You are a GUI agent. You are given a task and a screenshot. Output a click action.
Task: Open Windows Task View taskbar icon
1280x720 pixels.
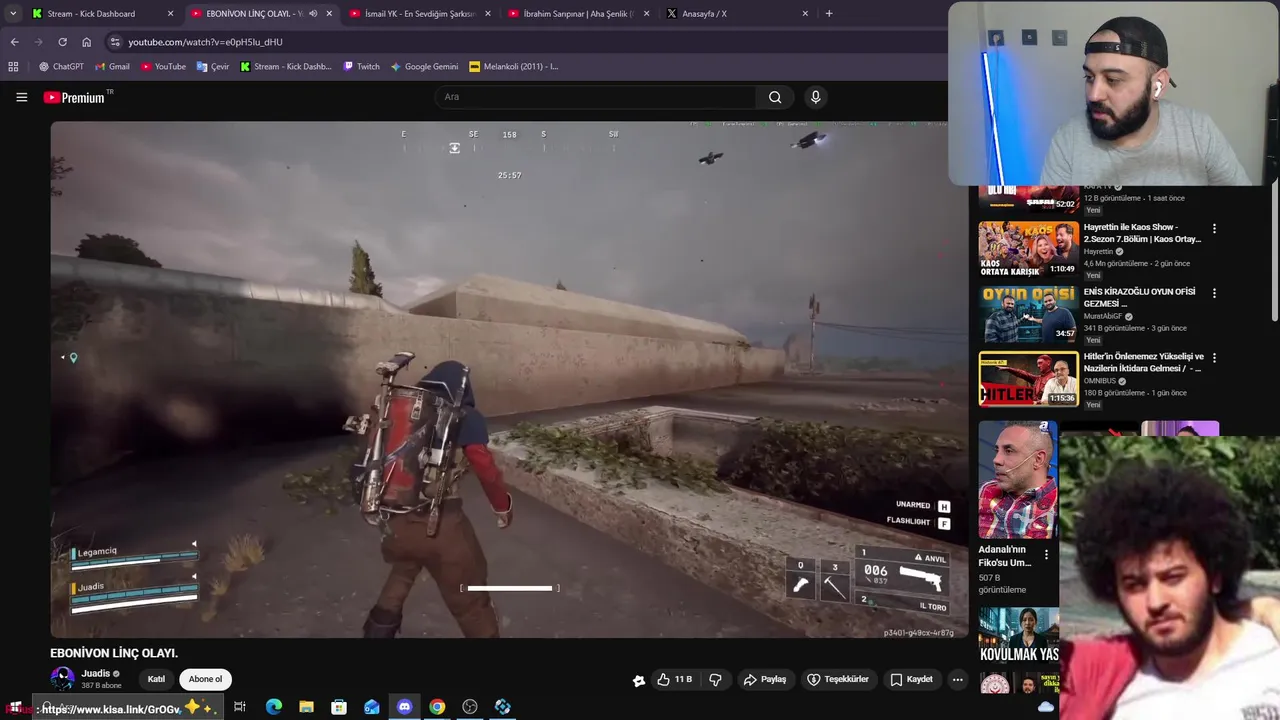tap(240, 707)
